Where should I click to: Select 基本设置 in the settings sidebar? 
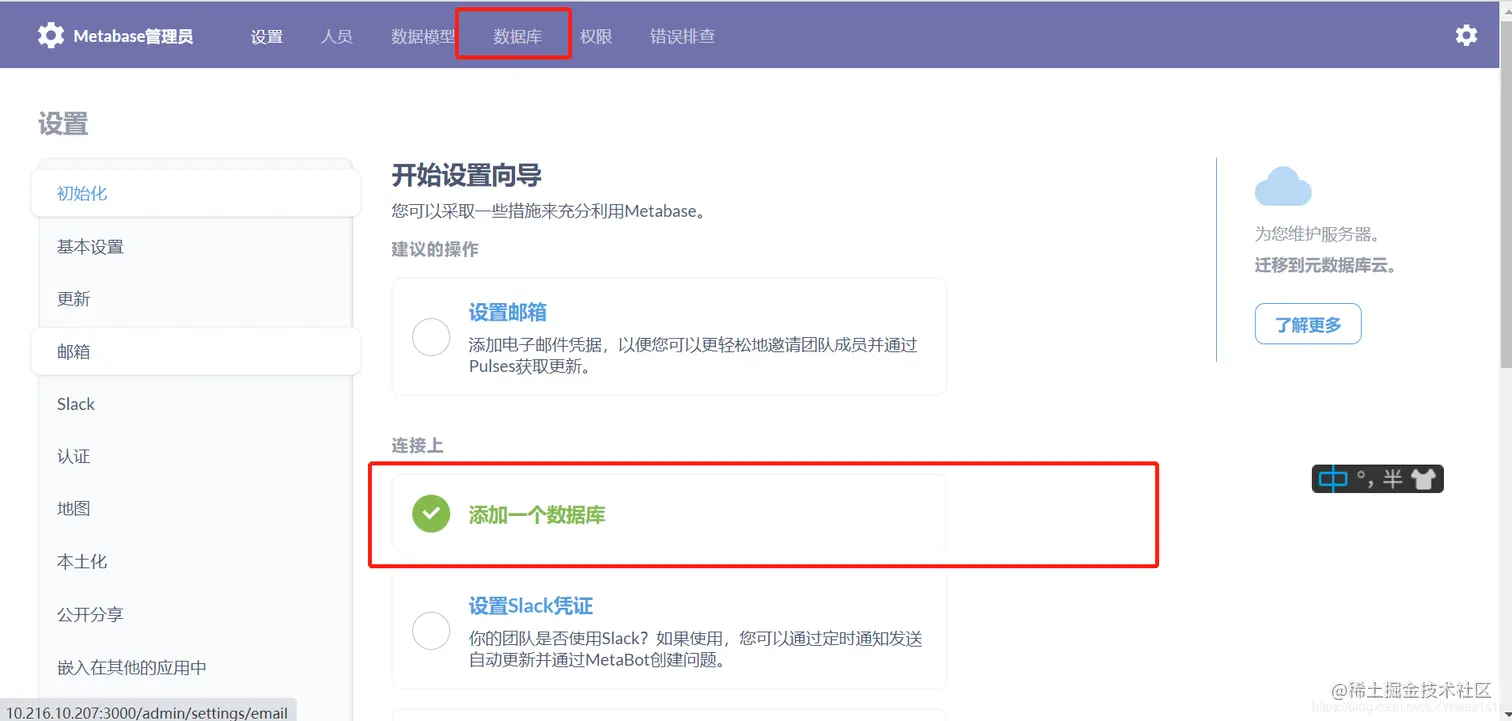pos(196,247)
